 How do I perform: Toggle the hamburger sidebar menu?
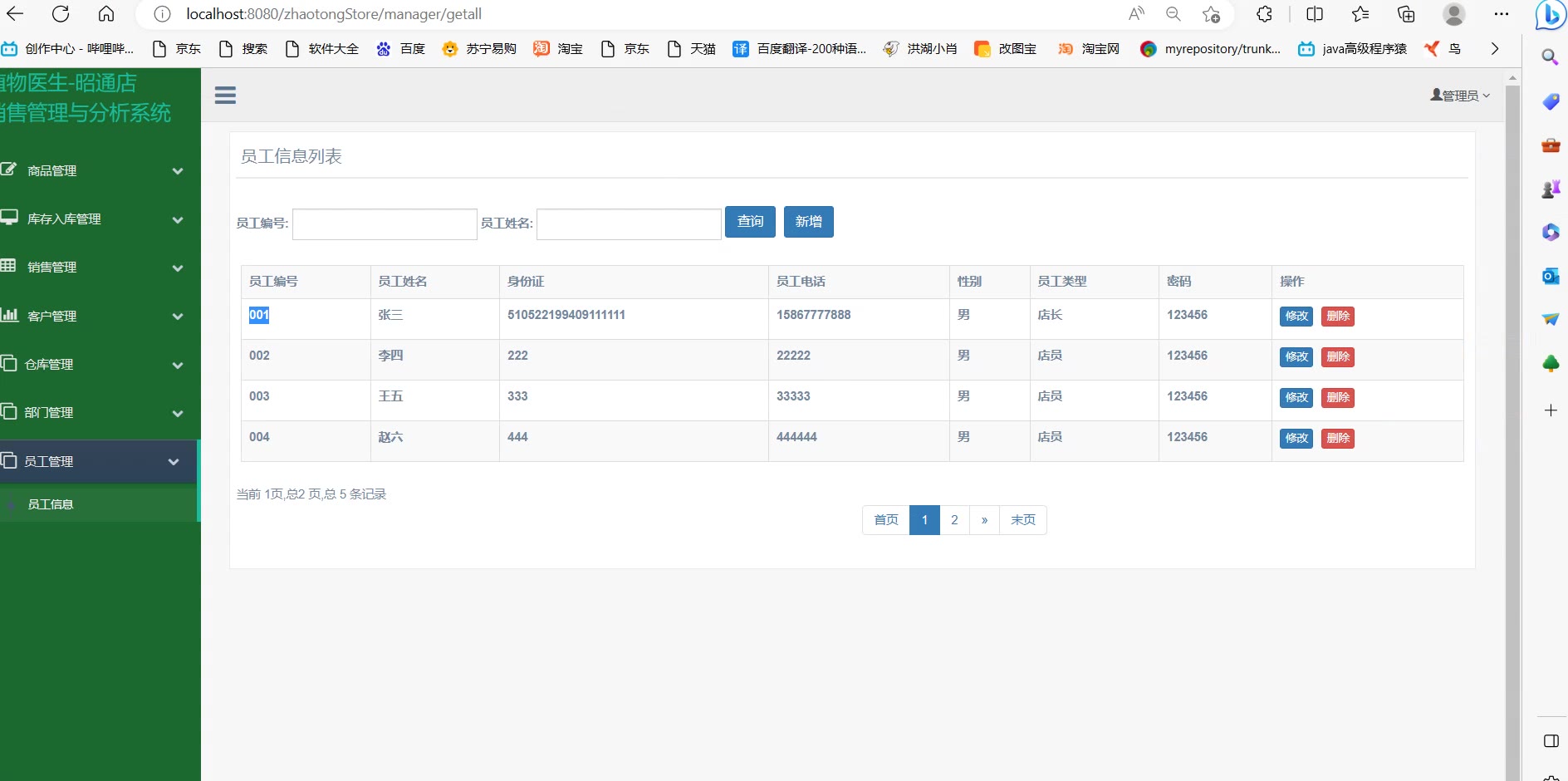[225, 96]
